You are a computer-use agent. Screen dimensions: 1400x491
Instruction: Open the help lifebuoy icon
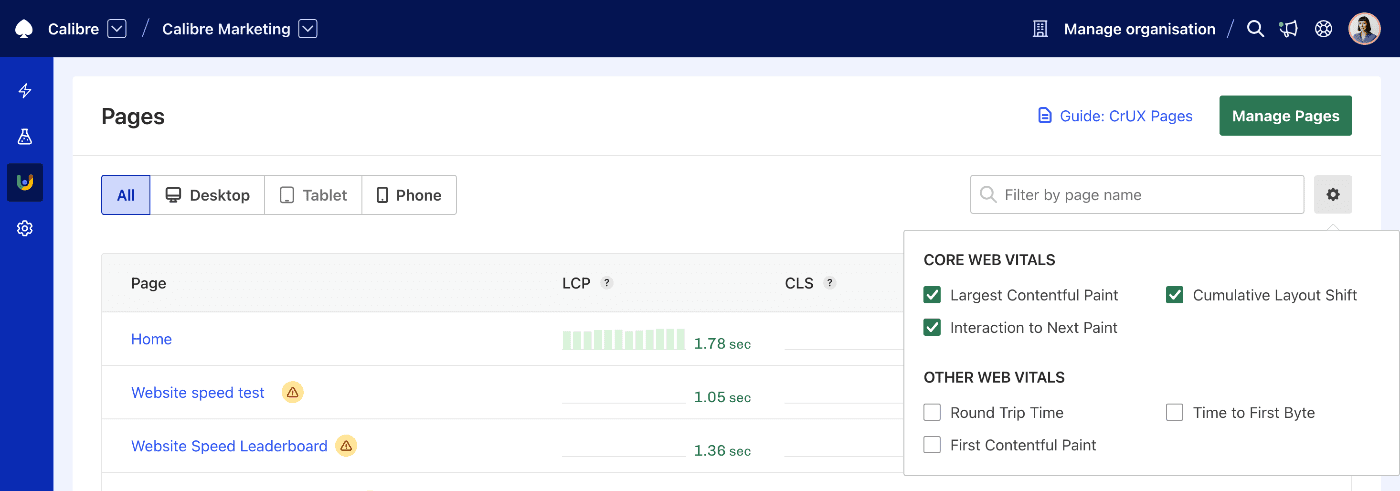(1324, 29)
